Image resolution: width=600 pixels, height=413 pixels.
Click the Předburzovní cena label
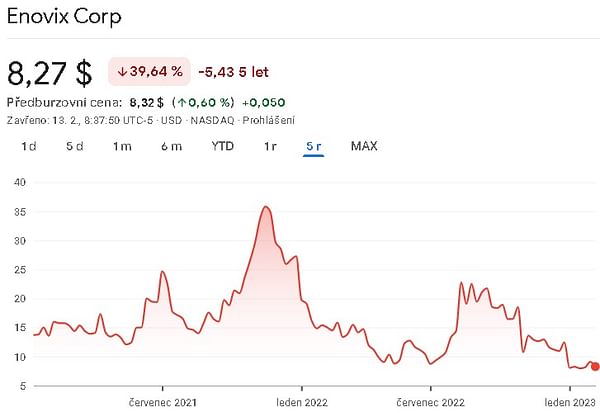pyautogui.click(x=64, y=103)
